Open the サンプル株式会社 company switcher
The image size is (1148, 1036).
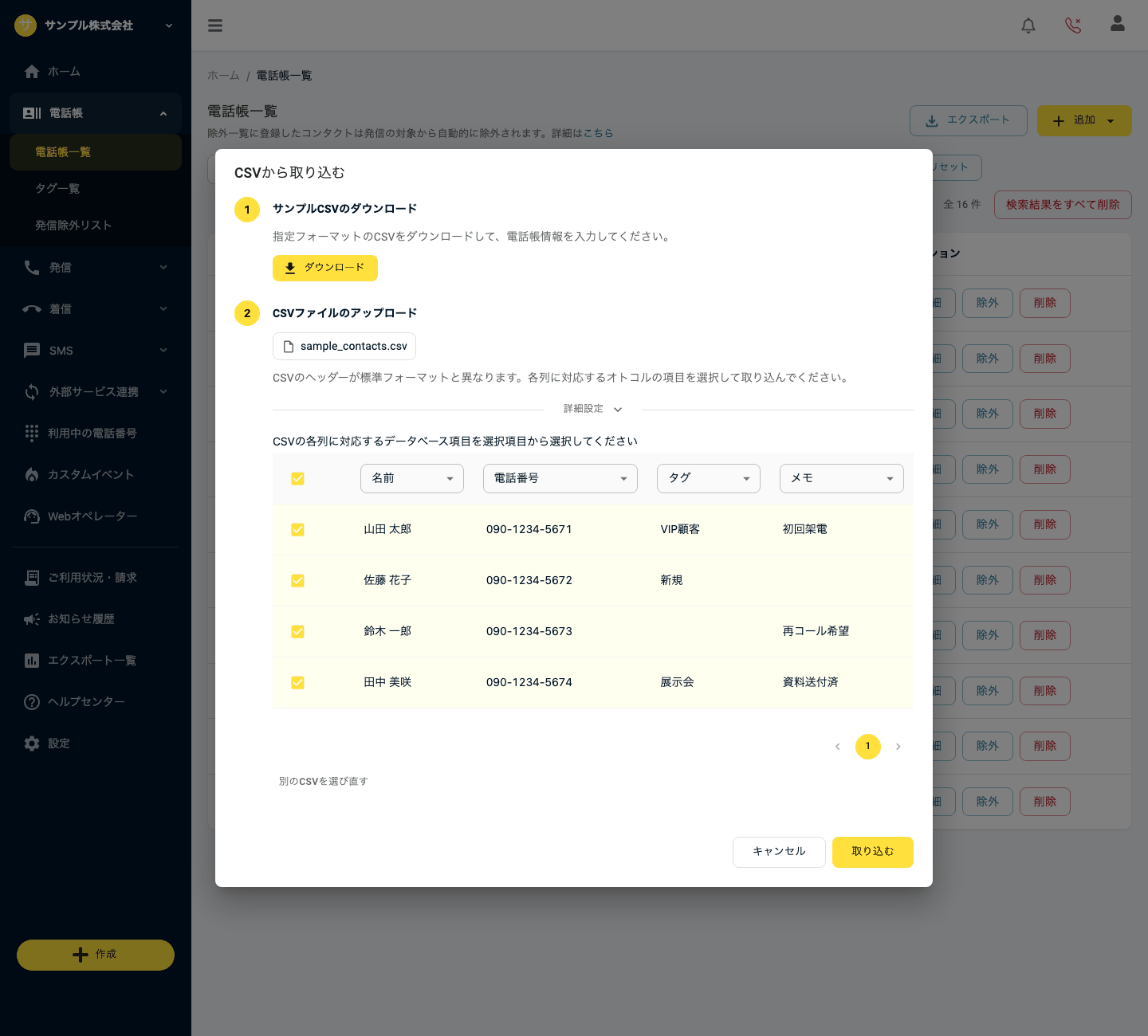[94, 26]
